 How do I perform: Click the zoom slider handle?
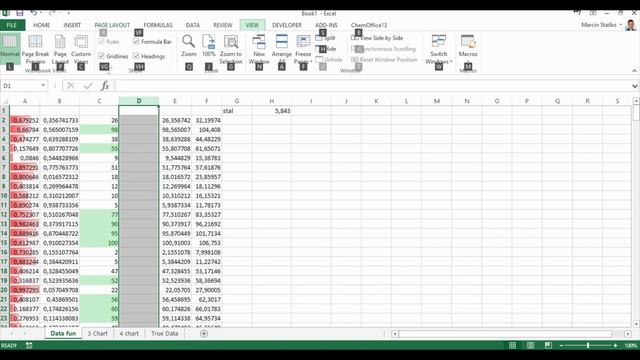[588, 346]
